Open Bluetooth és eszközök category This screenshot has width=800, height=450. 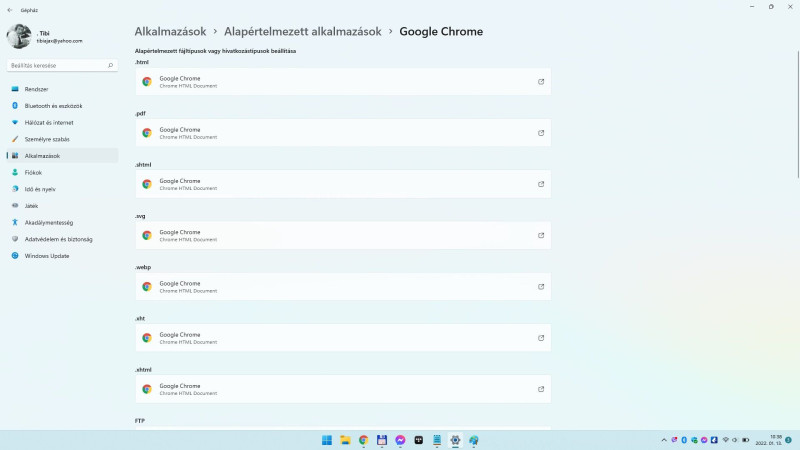(62, 106)
